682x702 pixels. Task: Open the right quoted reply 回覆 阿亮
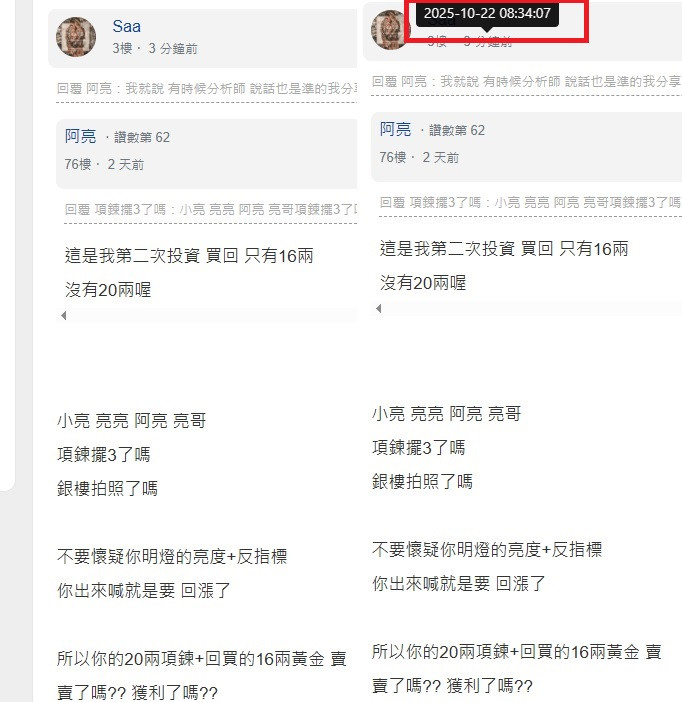click(x=527, y=81)
